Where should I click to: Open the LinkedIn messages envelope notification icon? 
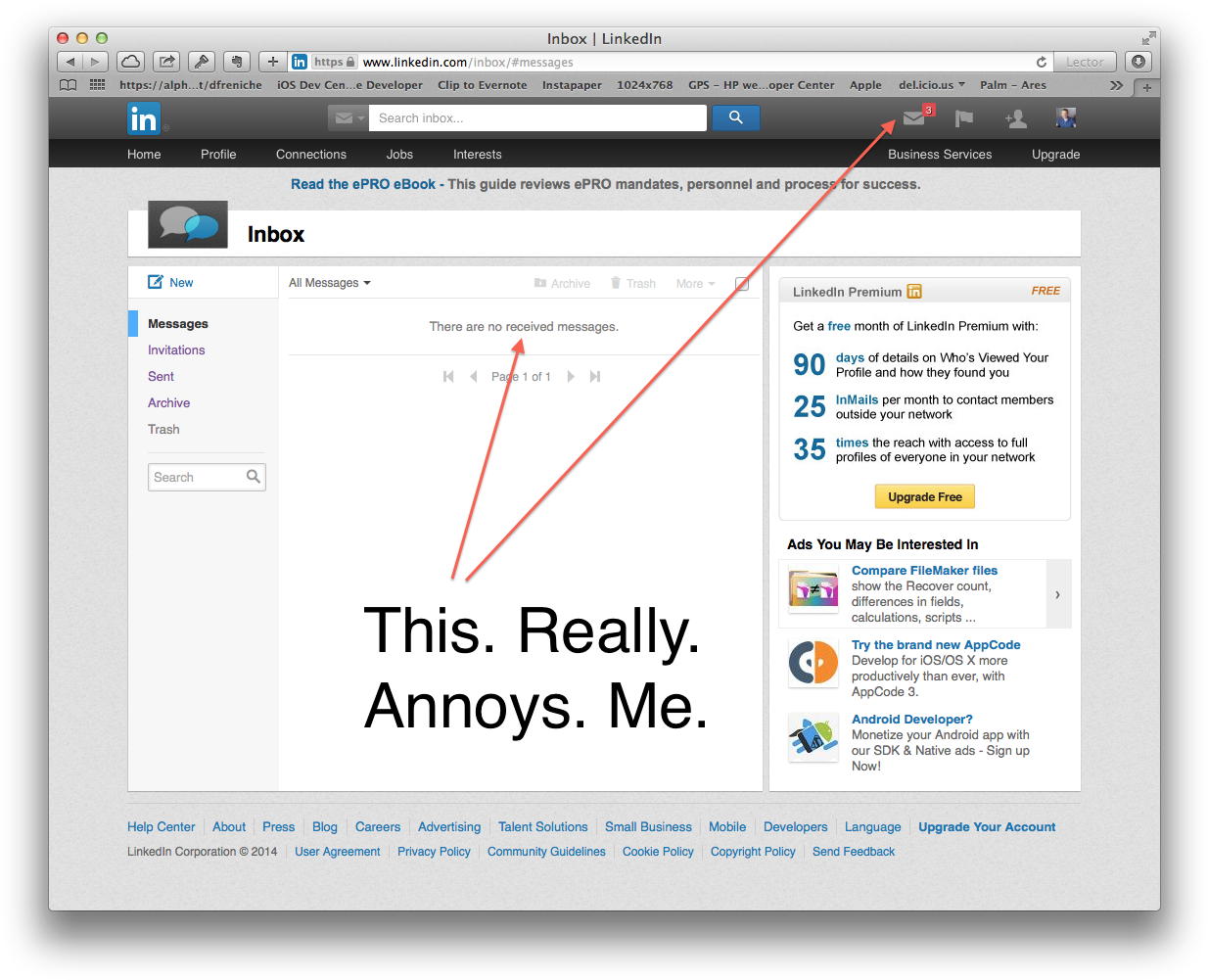(x=913, y=118)
